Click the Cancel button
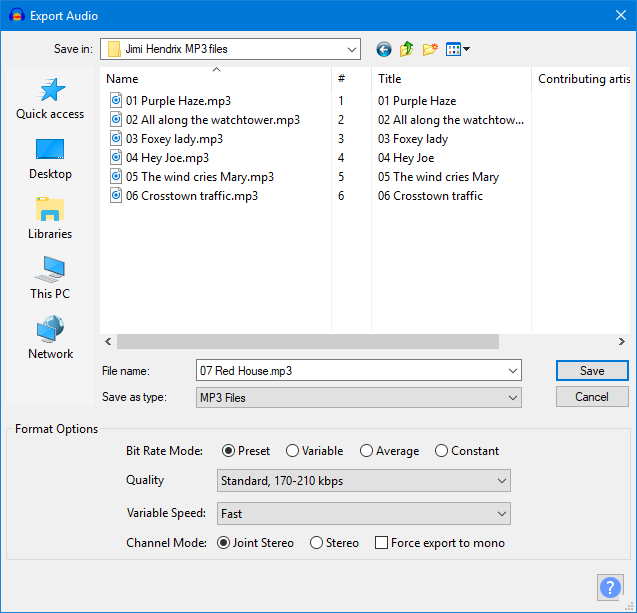The height and width of the screenshot is (613, 637). pos(592,396)
